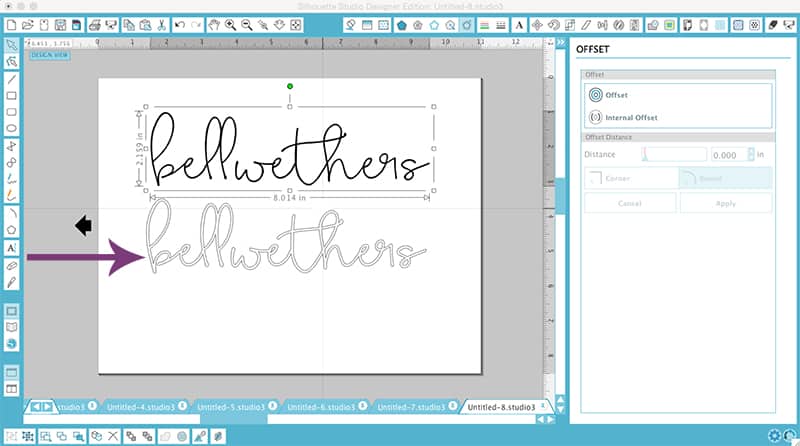Screen dimensions: 800x446
Task: Open the settings gear at the bottom right
Action: (774, 436)
